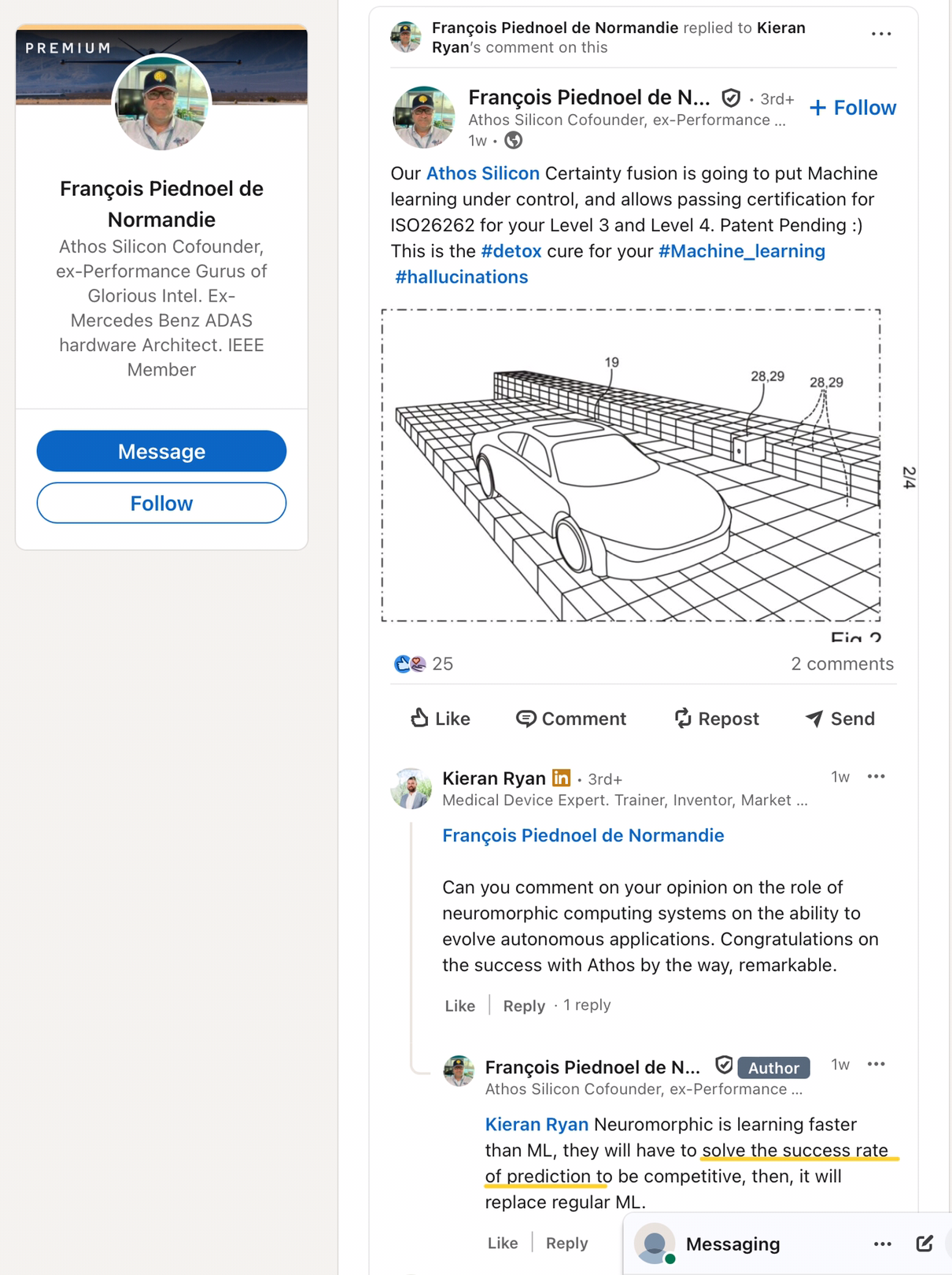Open options menu on François's reply

[876, 1064]
